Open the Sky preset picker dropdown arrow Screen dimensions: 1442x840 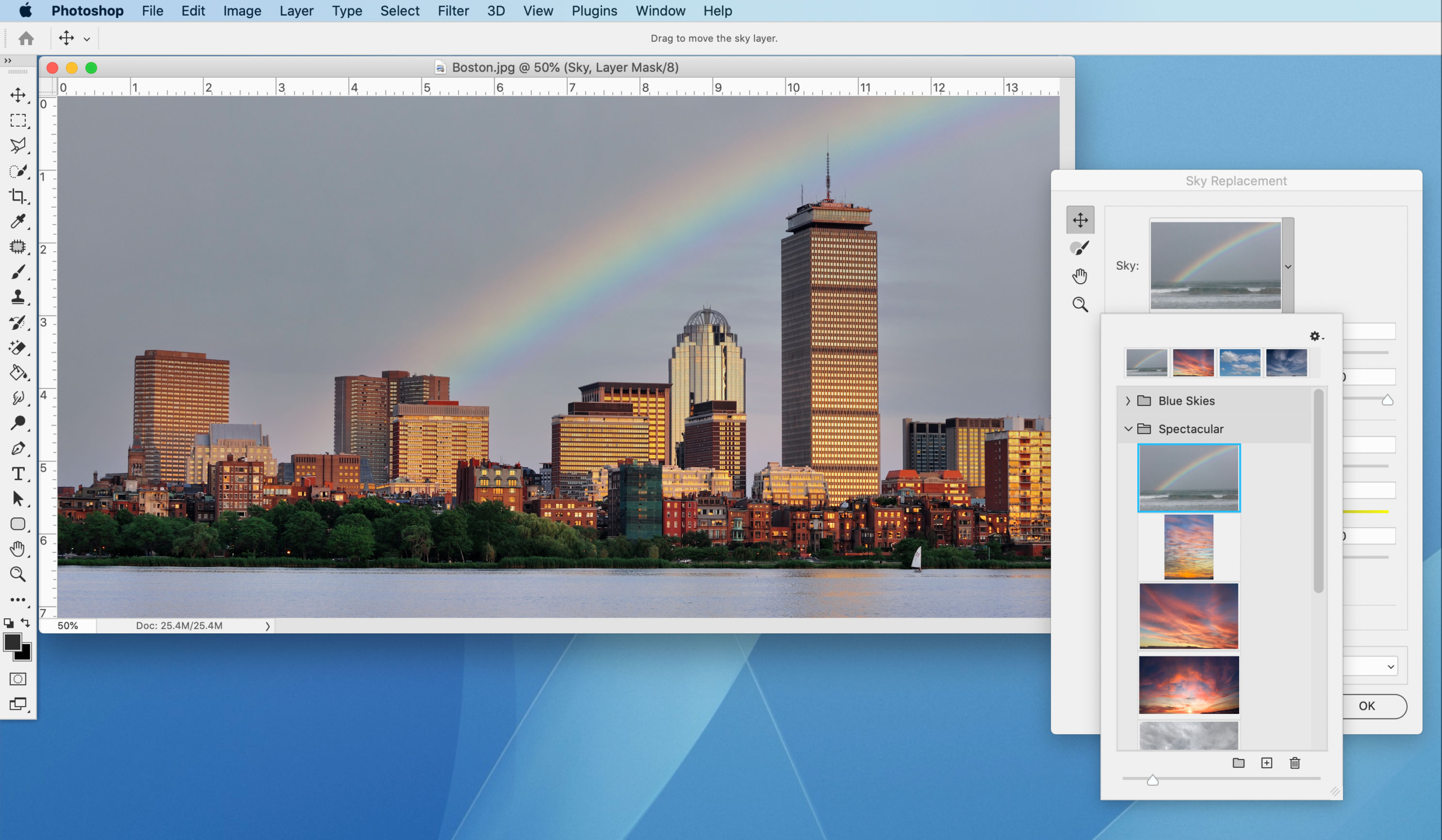click(1288, 266)
